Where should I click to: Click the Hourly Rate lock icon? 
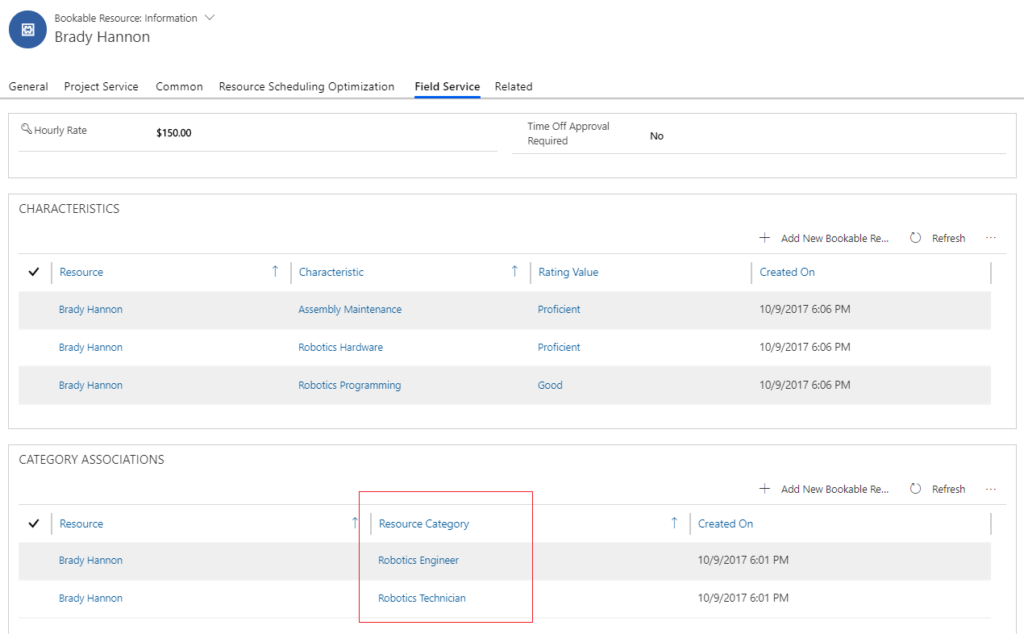(26, 130)
